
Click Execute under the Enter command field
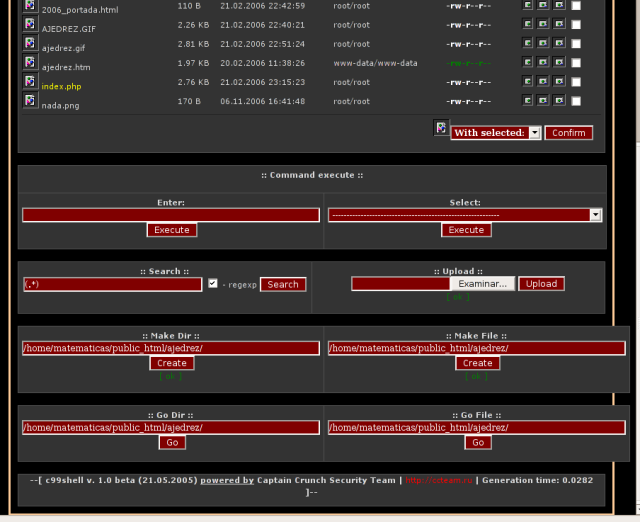click(x=171, y=230)
